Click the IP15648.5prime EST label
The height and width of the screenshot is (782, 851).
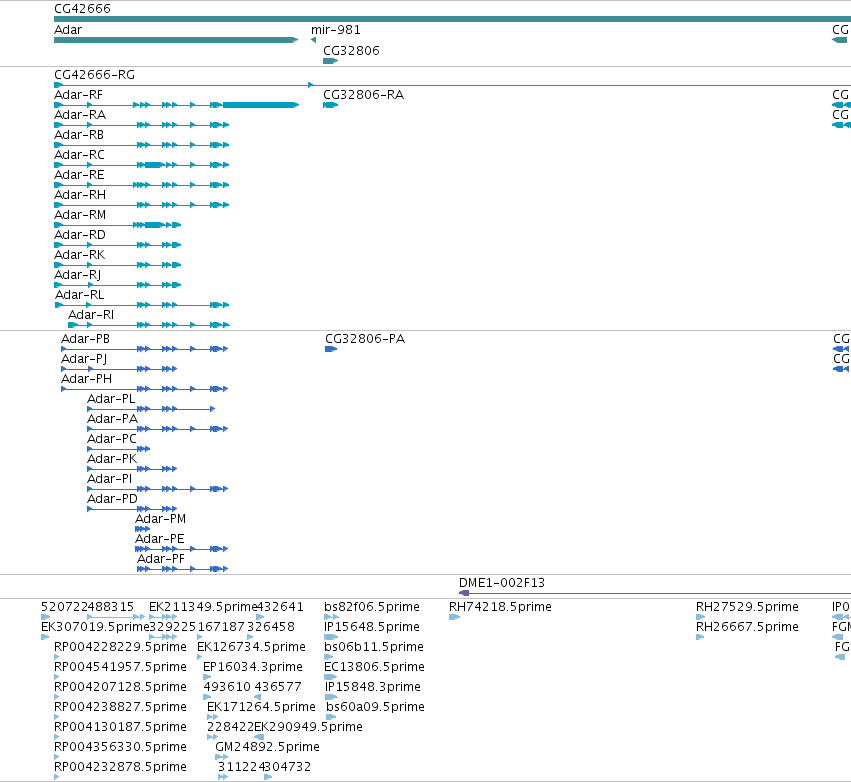pos(372,627)
